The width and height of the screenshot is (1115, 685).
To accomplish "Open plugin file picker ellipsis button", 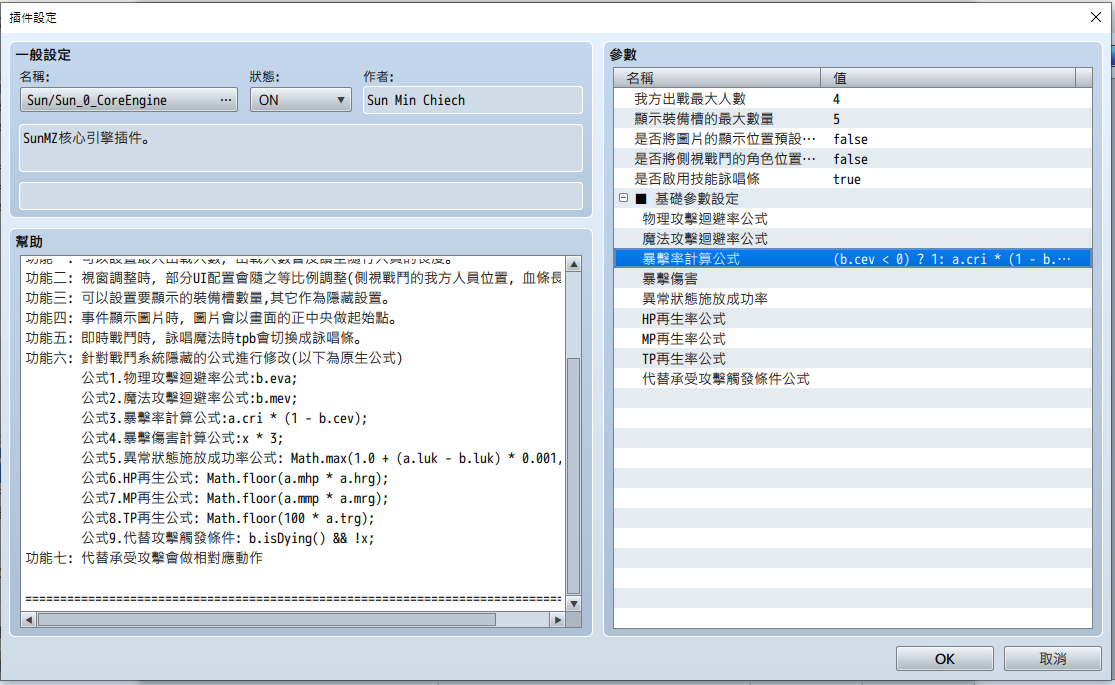I will [226, 100].
